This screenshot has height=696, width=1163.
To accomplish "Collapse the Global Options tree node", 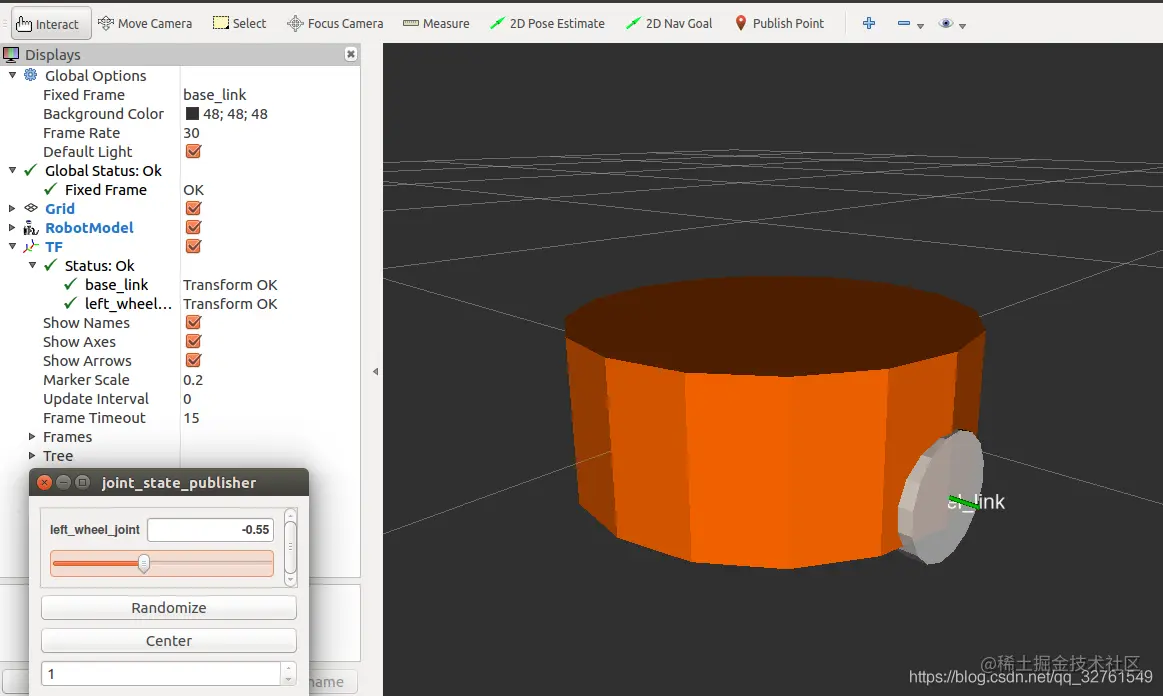I will click(x=13, y=75).
